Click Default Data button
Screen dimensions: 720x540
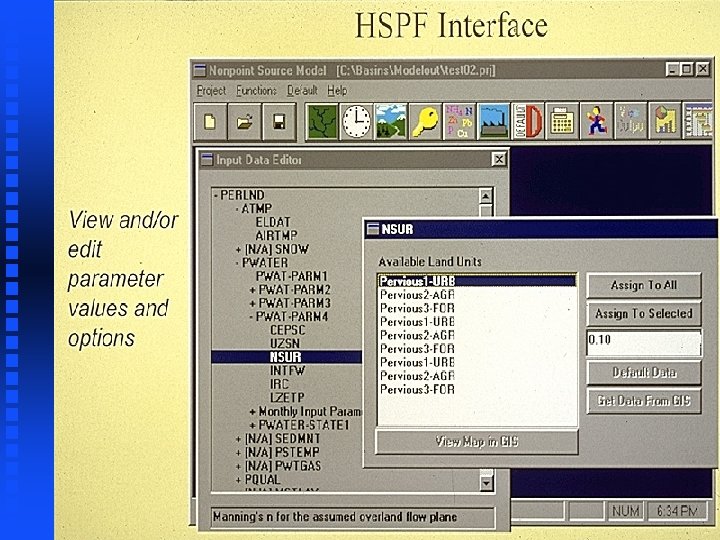pos(644,372)
